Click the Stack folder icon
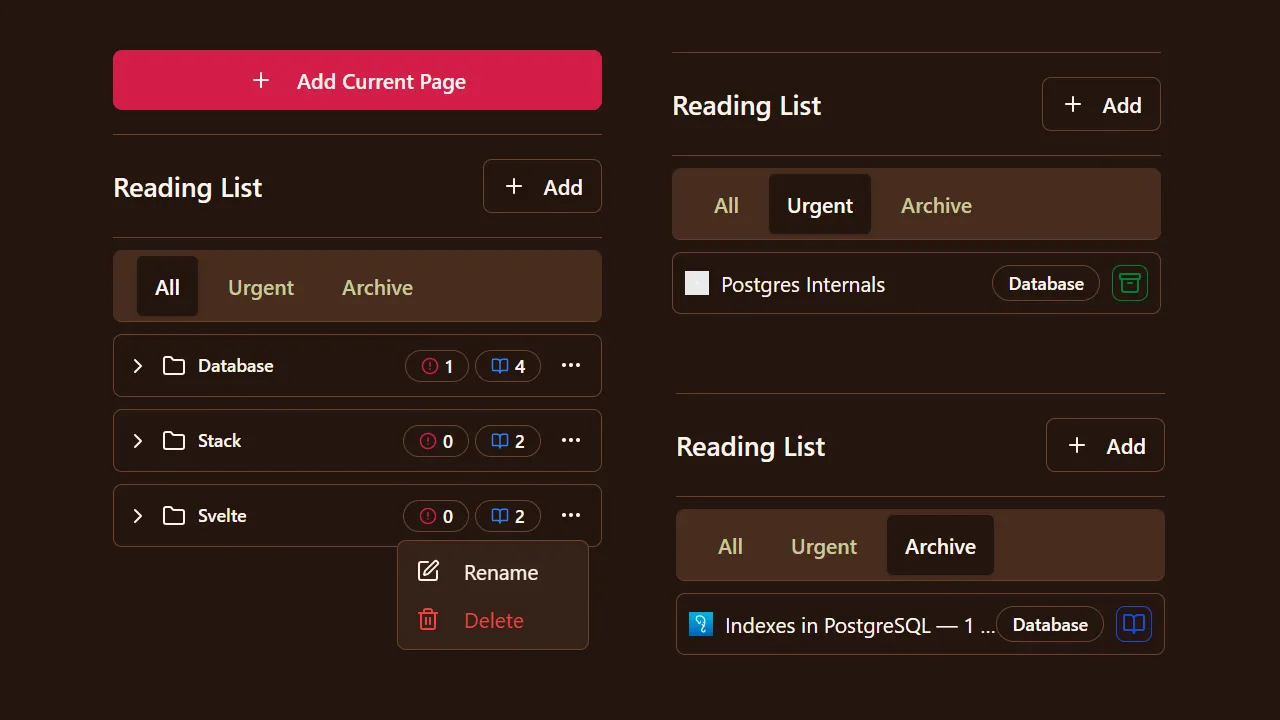The width and height of the screenshot is (1280, 720). 174,441
